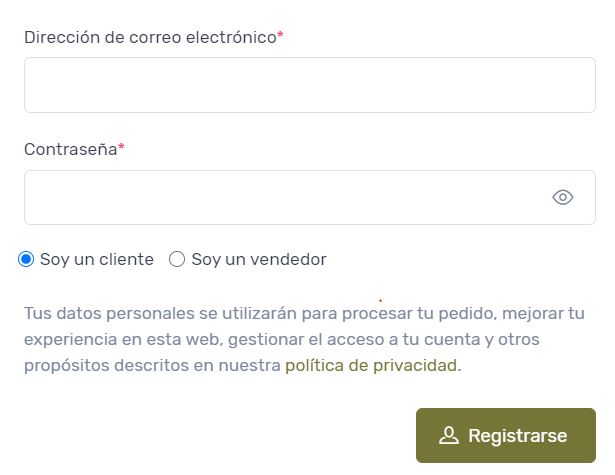Viewport: 615px width, 475px height.
Task: Show password using the eye icon
Action: [x=562, y=197]
